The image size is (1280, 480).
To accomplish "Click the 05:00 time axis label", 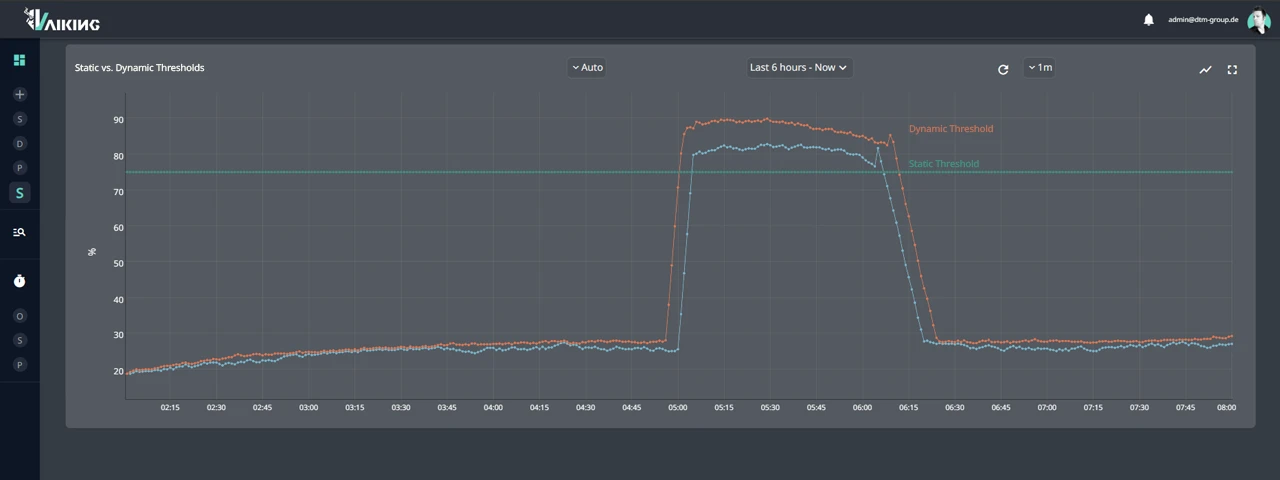I will [x=677, y=408].
